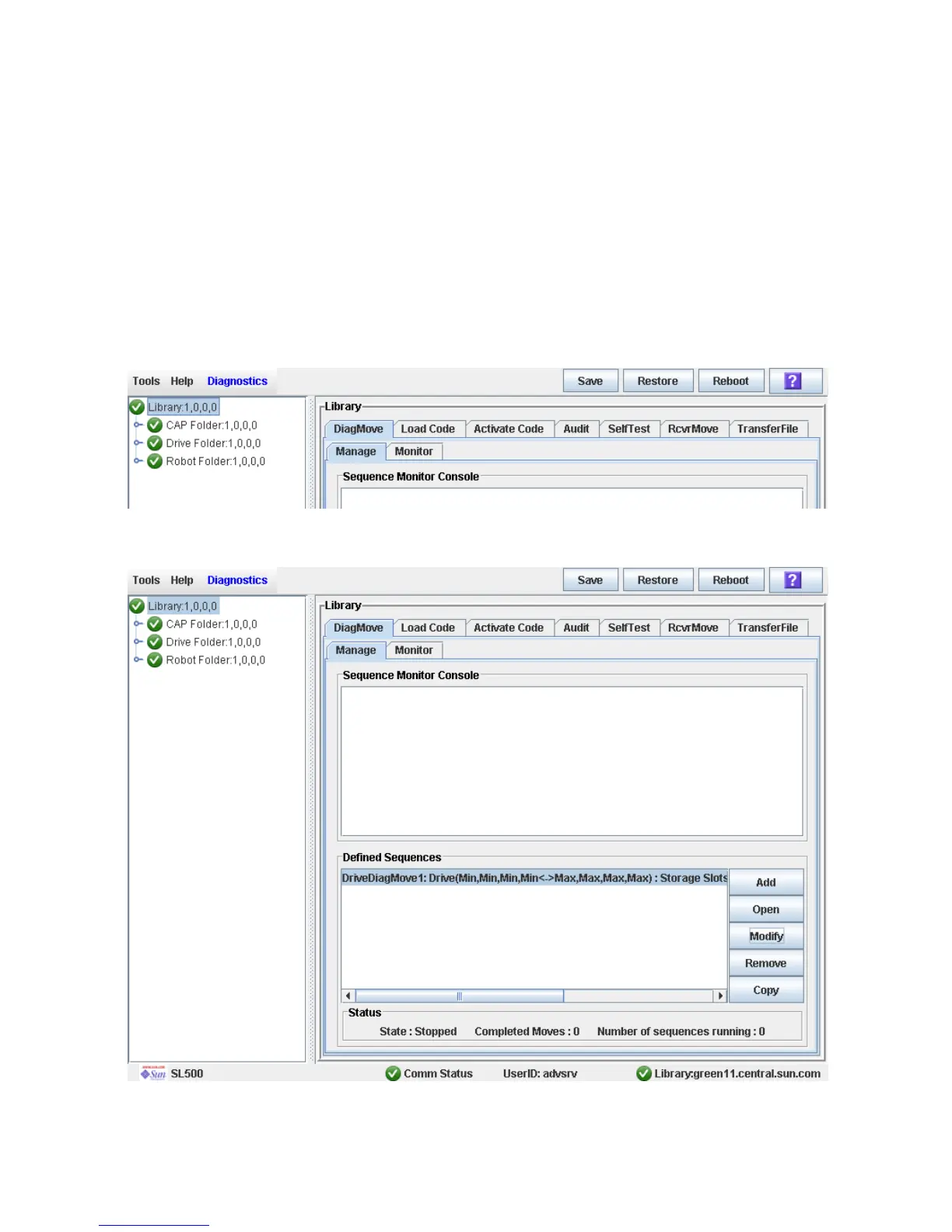Switch to the Audit tab in upper screenshot
Image resolution: width=952 pixels, height=1232 pixels.
(x=576, y=429)
